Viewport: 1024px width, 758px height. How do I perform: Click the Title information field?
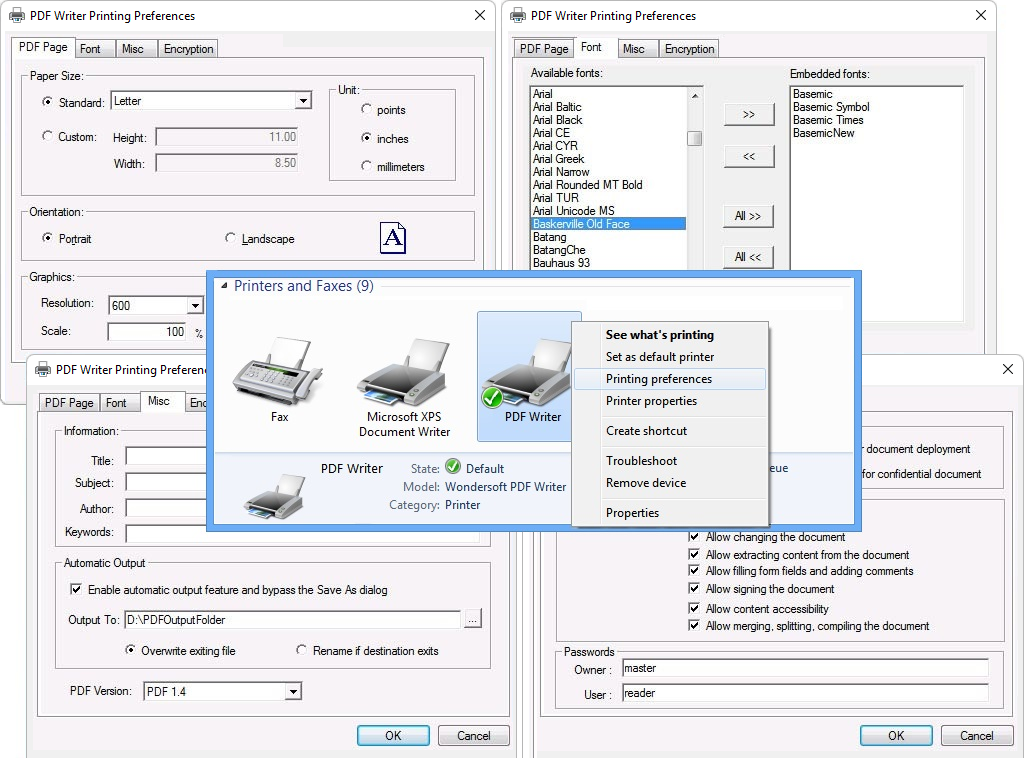coord(167,456)
